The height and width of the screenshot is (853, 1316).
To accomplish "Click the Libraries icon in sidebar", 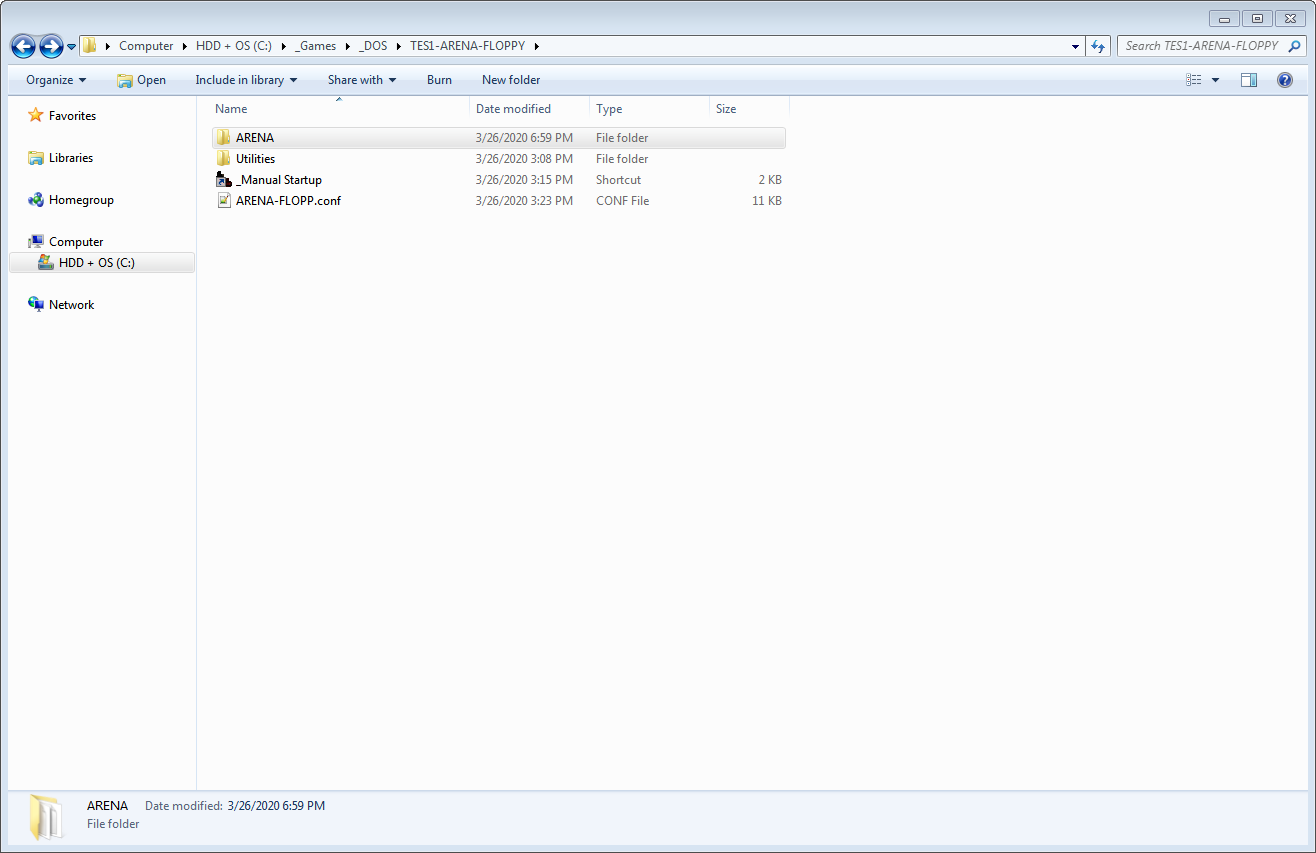I will 36,158.
